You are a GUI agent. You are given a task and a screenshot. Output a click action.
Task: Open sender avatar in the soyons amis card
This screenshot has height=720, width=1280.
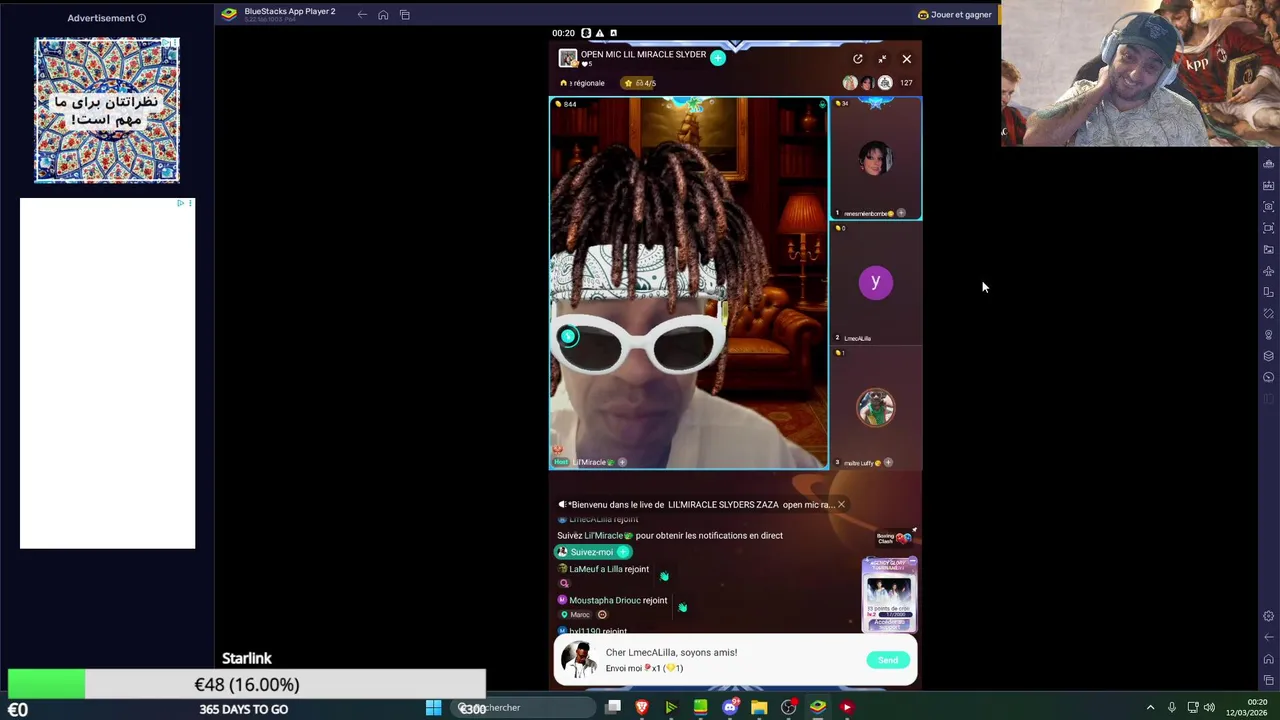point(579,661)
